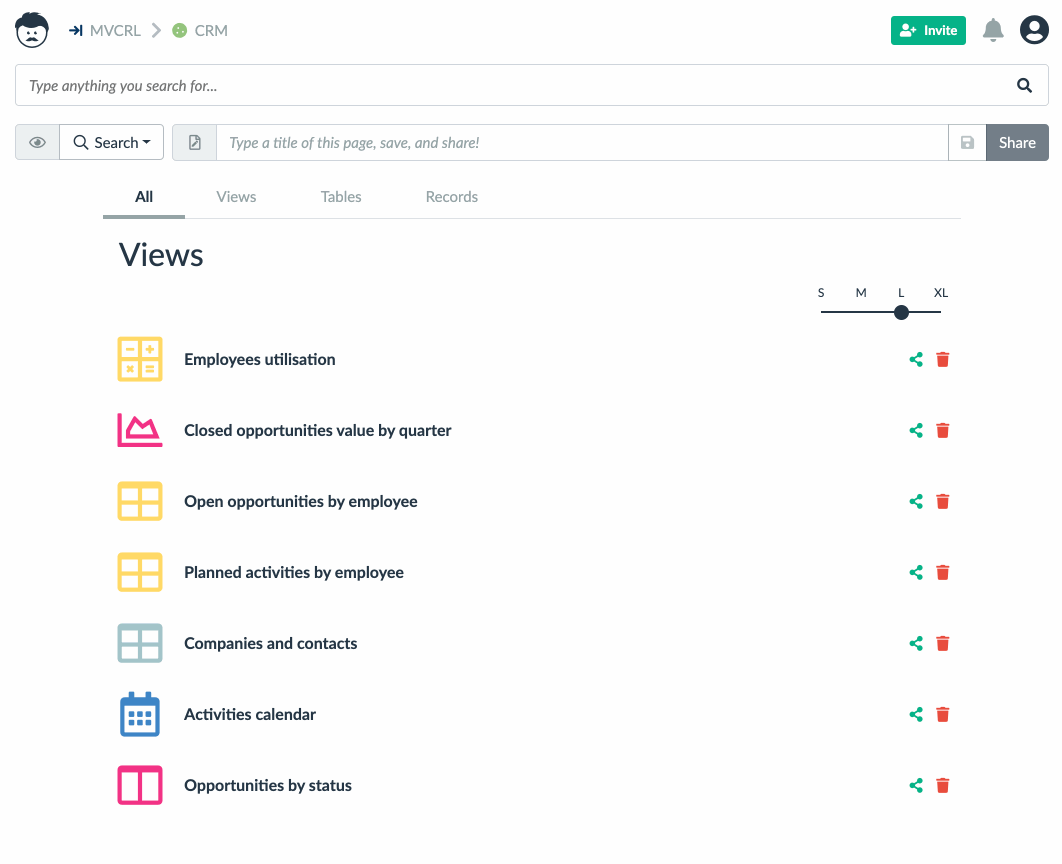Share Opportunities by status view
This screenshot has width=1062, height=864.
pos(916,785)
